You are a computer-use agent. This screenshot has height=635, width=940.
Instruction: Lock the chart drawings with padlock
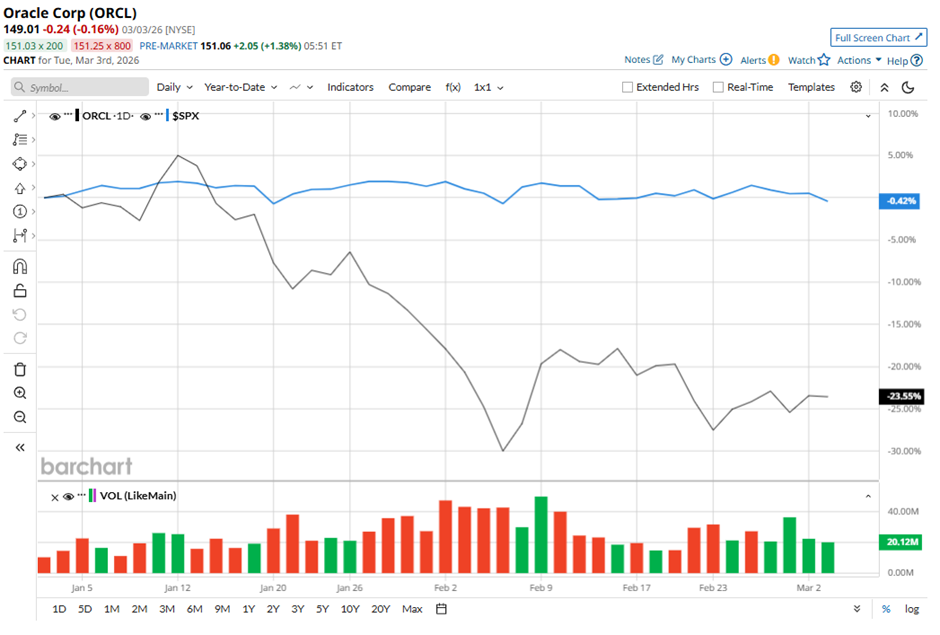tap(20, 291)
